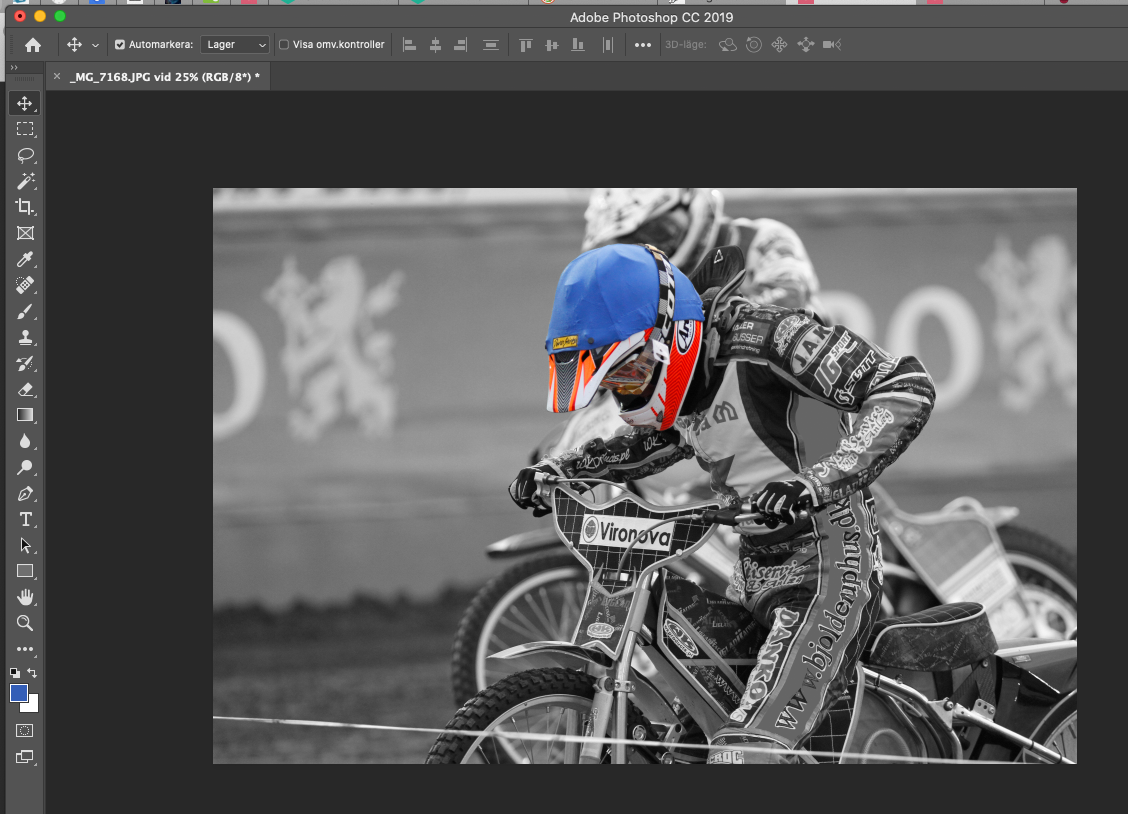Select the Magic Wand tool
This screenshot has width=1128, height=814.
[25, 181]
